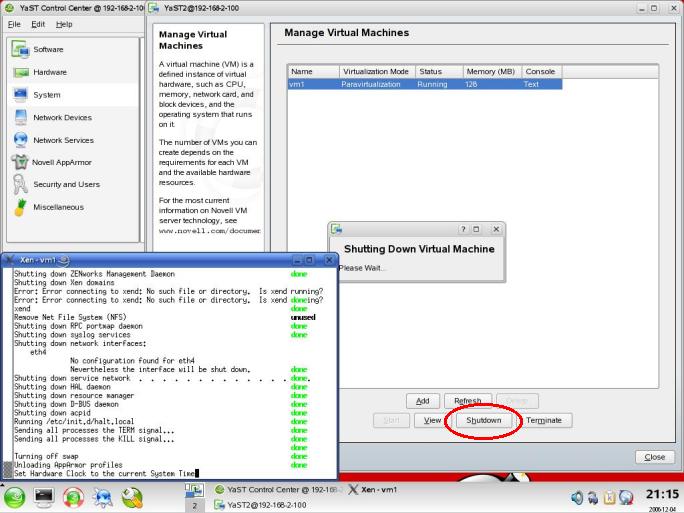Viewport: 684px width, 513px height.
Task: Click the dialog's question mark help button
Action: click(x=463, y=229)
